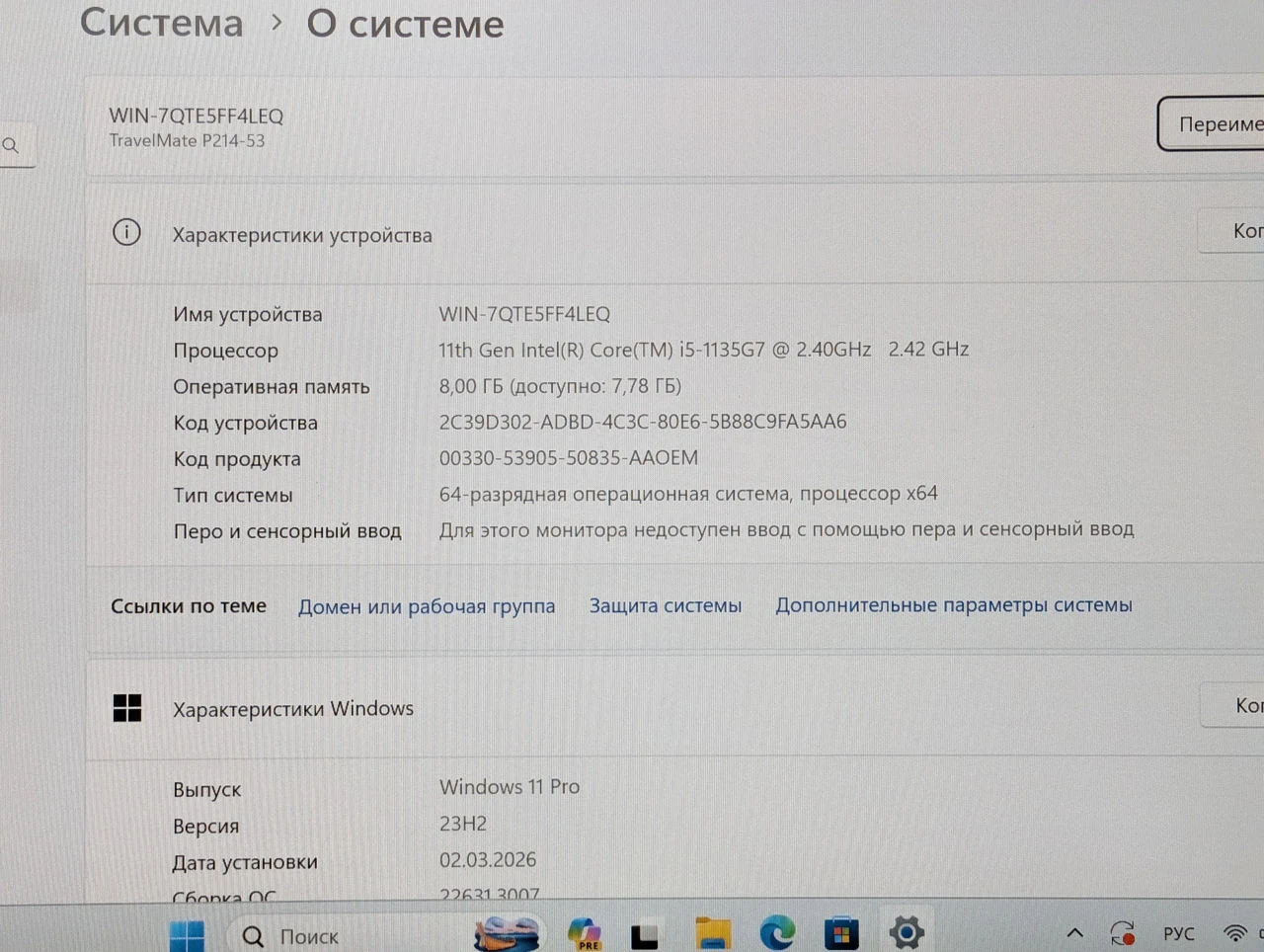Click the version value 23H2
The image size is (1264, 952).
(463, 824)
